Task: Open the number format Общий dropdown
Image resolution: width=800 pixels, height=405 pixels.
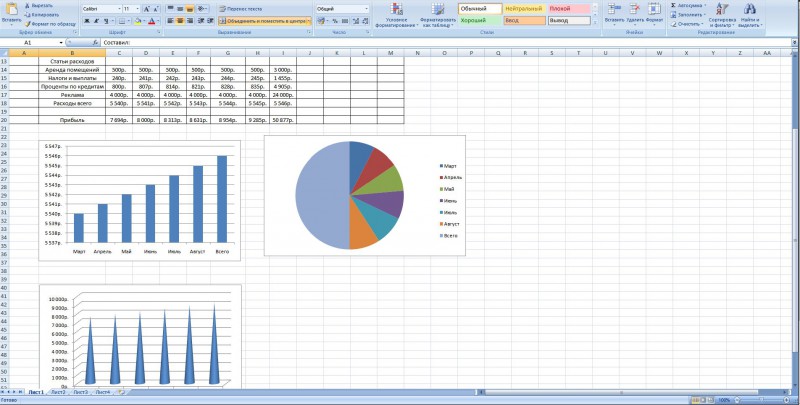Action: tap(366, 9)
